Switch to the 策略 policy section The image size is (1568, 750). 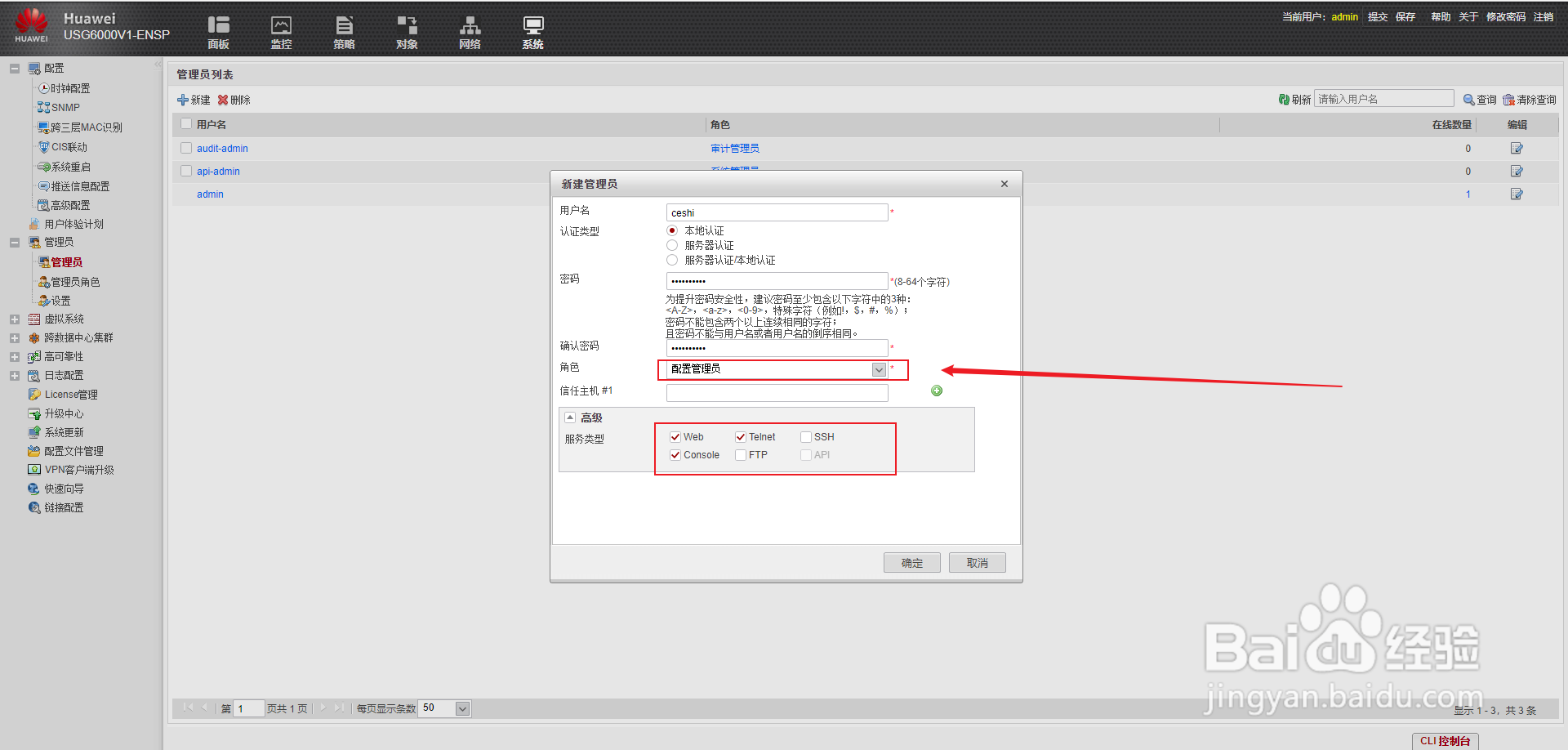(x=344, y=31)
